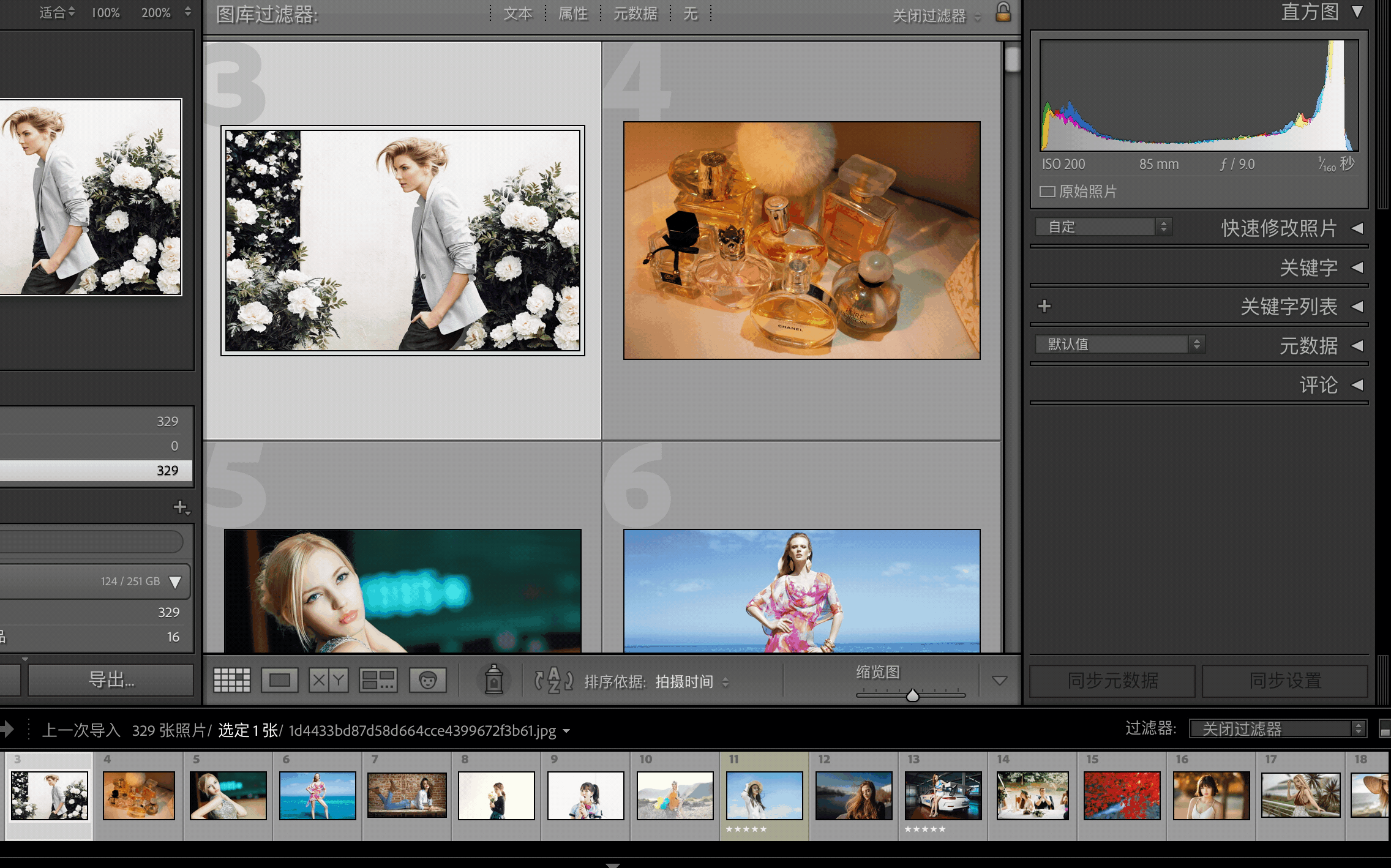Select the 文本 filter tab
The width and height of the screenshot is (1391, 868).
(518, 13)
